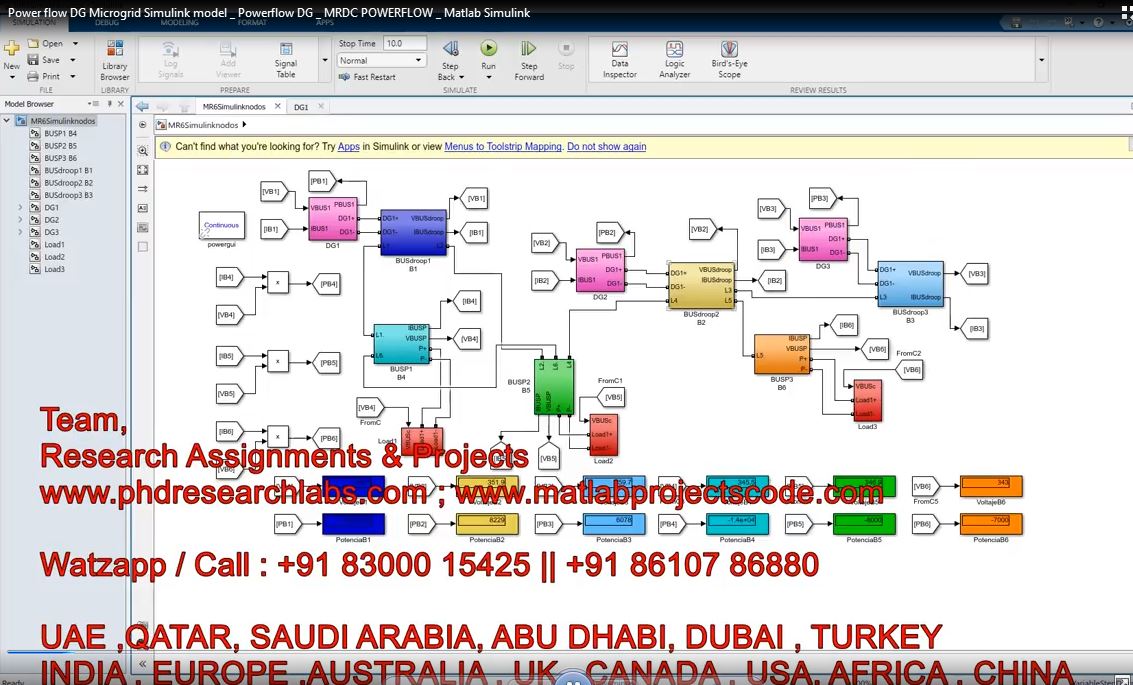The width and height of the screenshot is (1133, 685).
Task: Click the Log Signals icon
Action: click(x=171, y=49)
